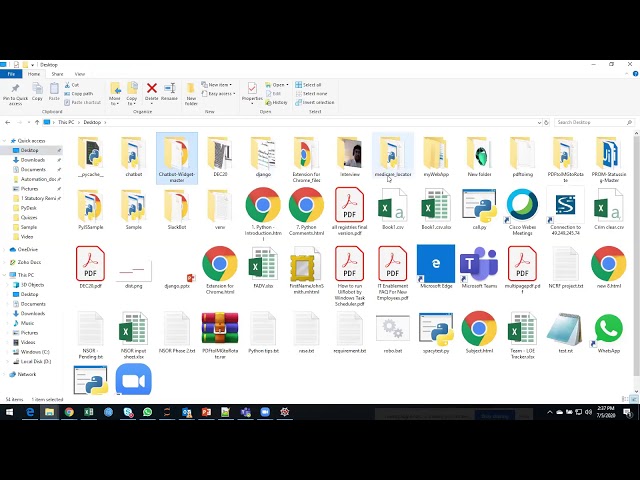Click the Windows Start button
This screenshot has width=640, height=480.
pyautogui.click(x=9, y=412)
